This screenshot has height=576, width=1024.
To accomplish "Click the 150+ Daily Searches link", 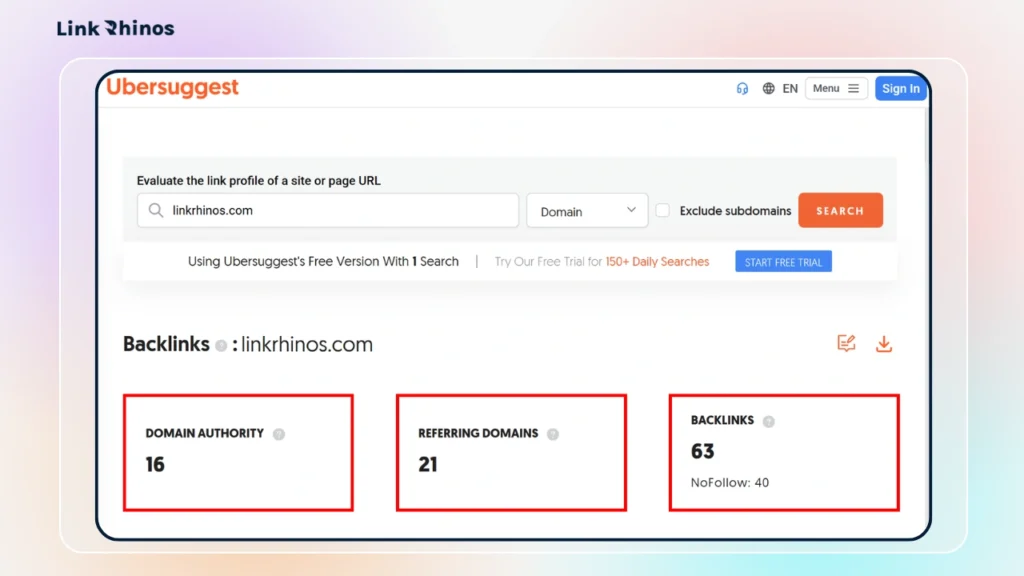I will pos(657,262).
